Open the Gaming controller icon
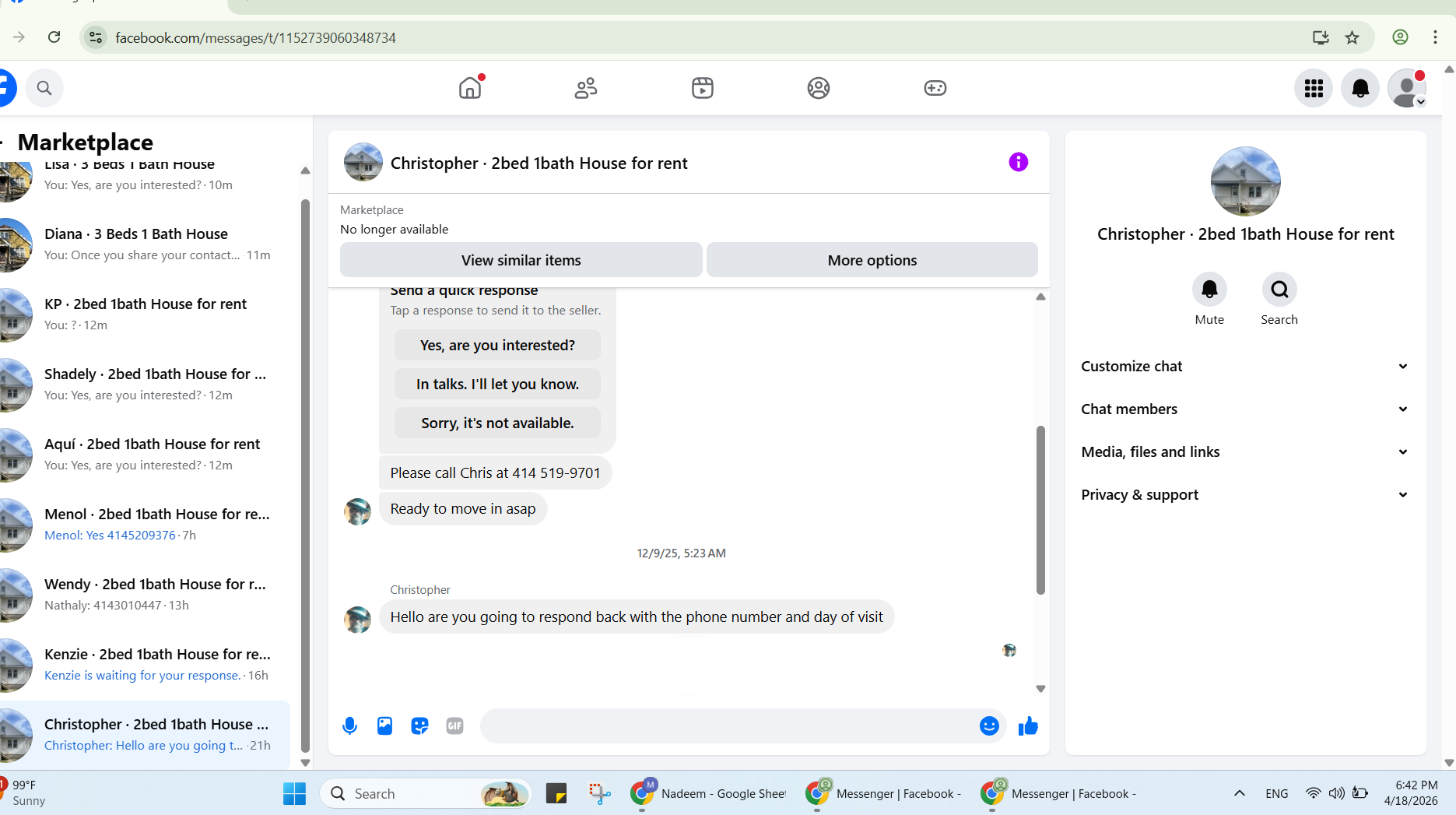Screen dimensions: 1456x815 935,88
